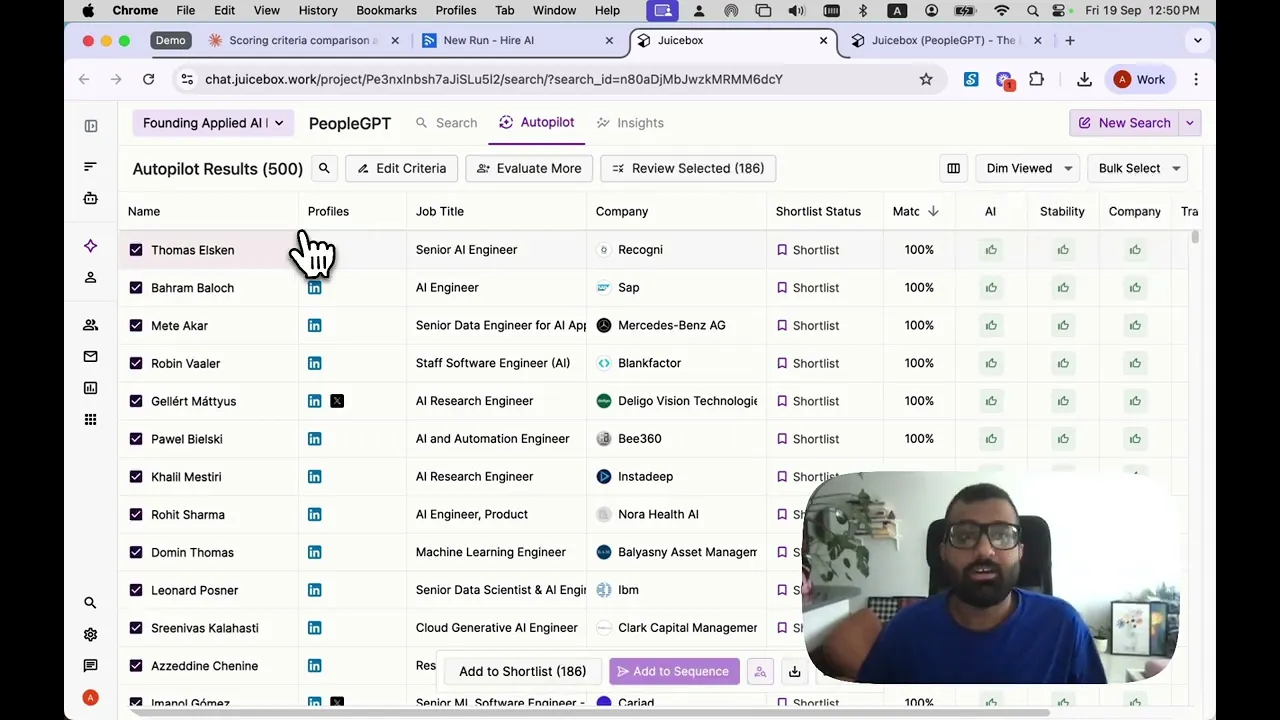This screenshot has height=720, width=1280.
Task: Click New Search button
Action: coord(1125,123)
